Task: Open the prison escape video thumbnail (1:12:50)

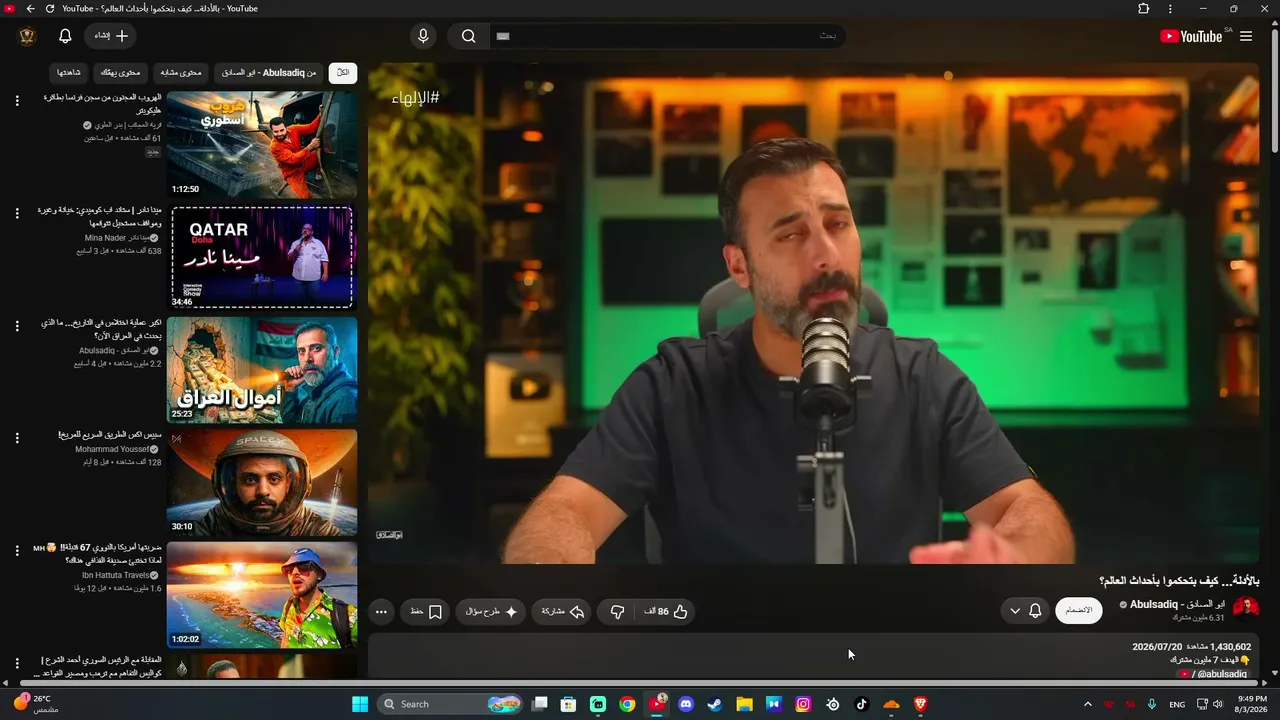Action: (x=262, y=145)
